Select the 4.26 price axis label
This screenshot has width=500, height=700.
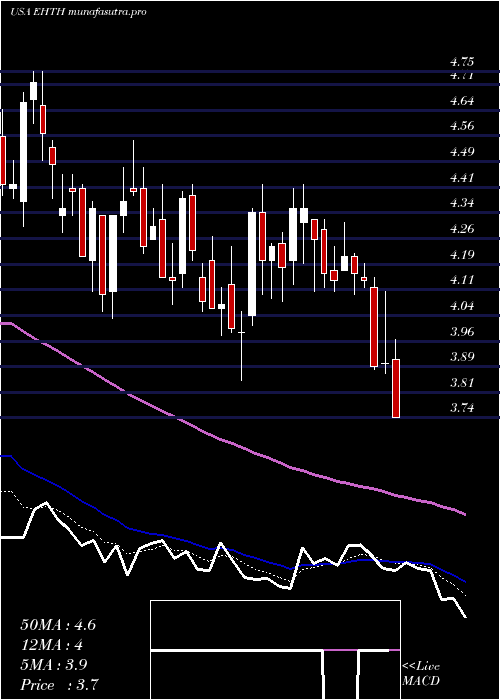(462, 229)
